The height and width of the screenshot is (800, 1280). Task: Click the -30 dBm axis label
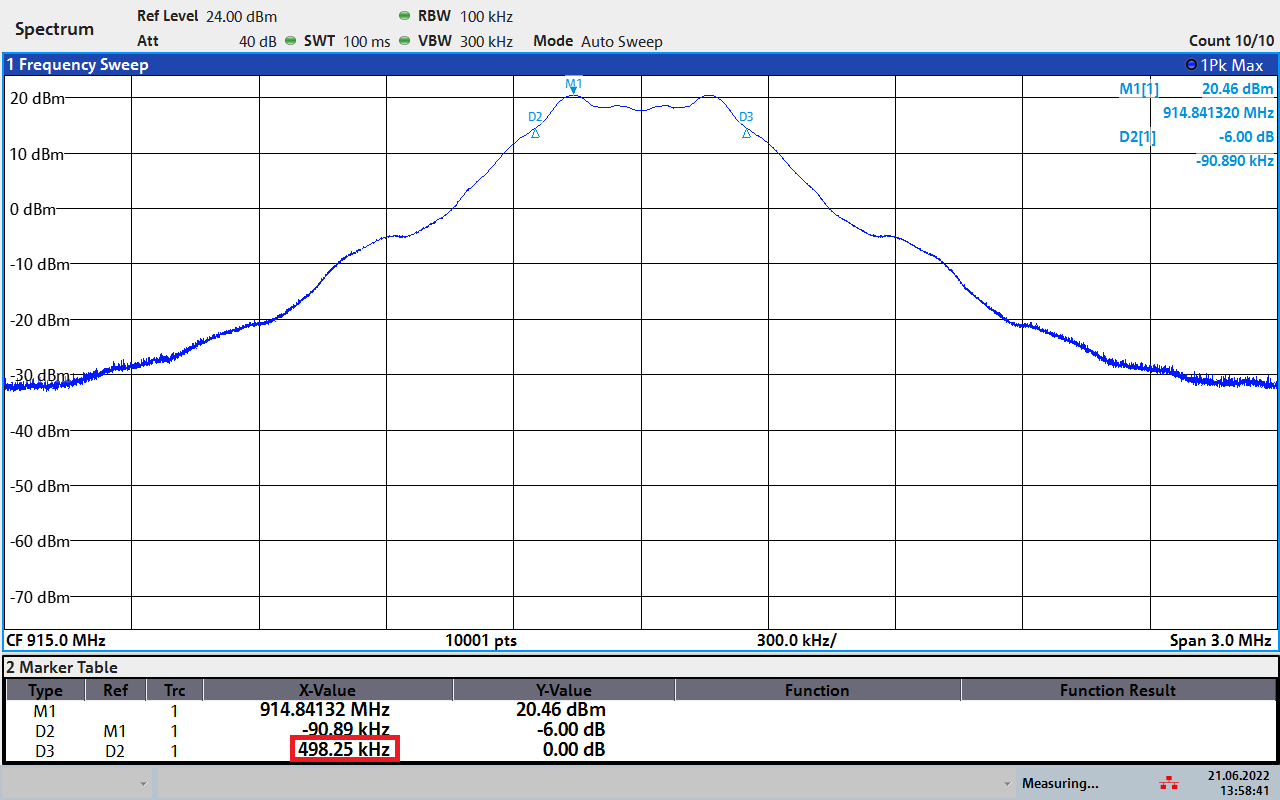[38, 375]
